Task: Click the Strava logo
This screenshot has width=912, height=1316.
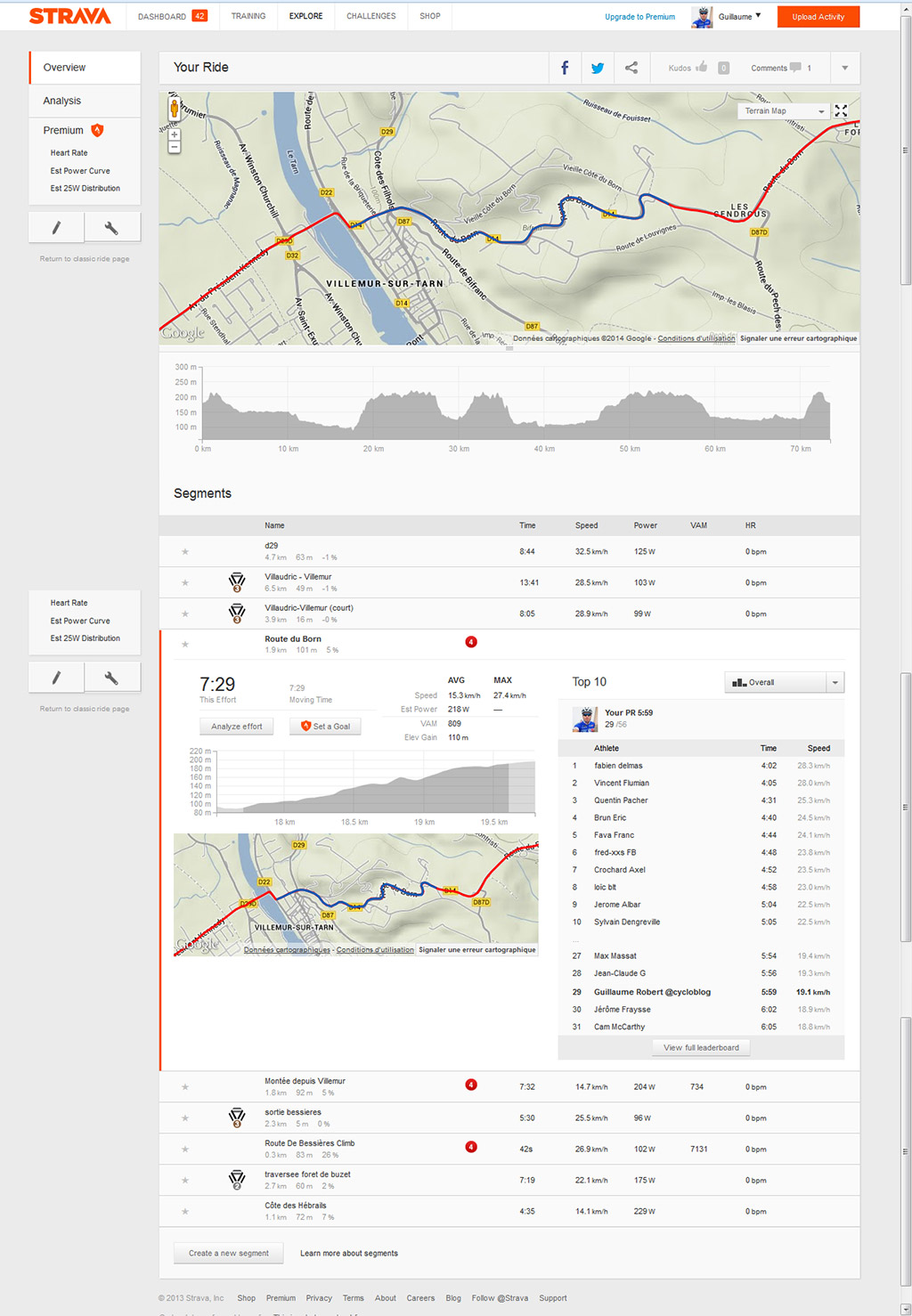Action: pyautogui.click(x=70, y=16)
